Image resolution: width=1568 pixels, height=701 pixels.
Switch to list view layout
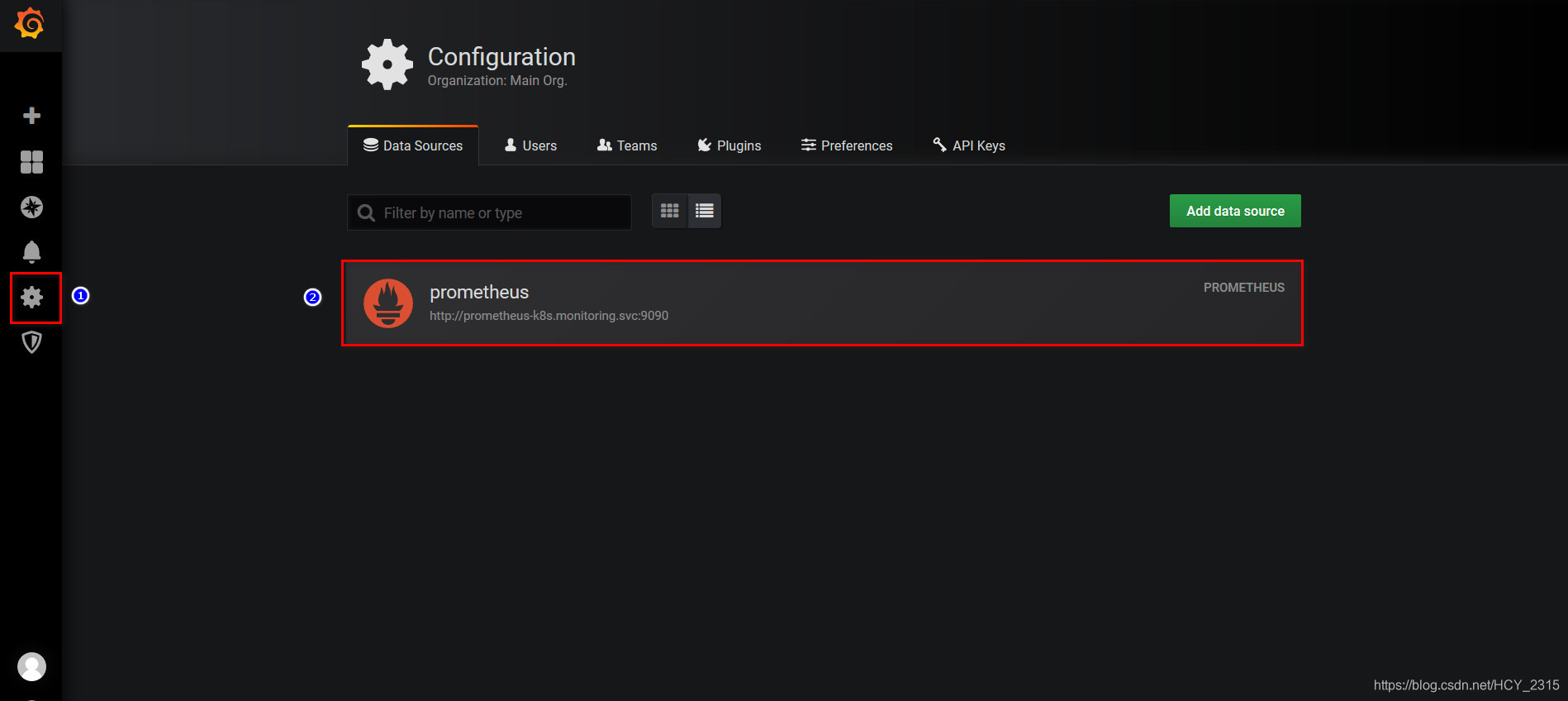705,211
